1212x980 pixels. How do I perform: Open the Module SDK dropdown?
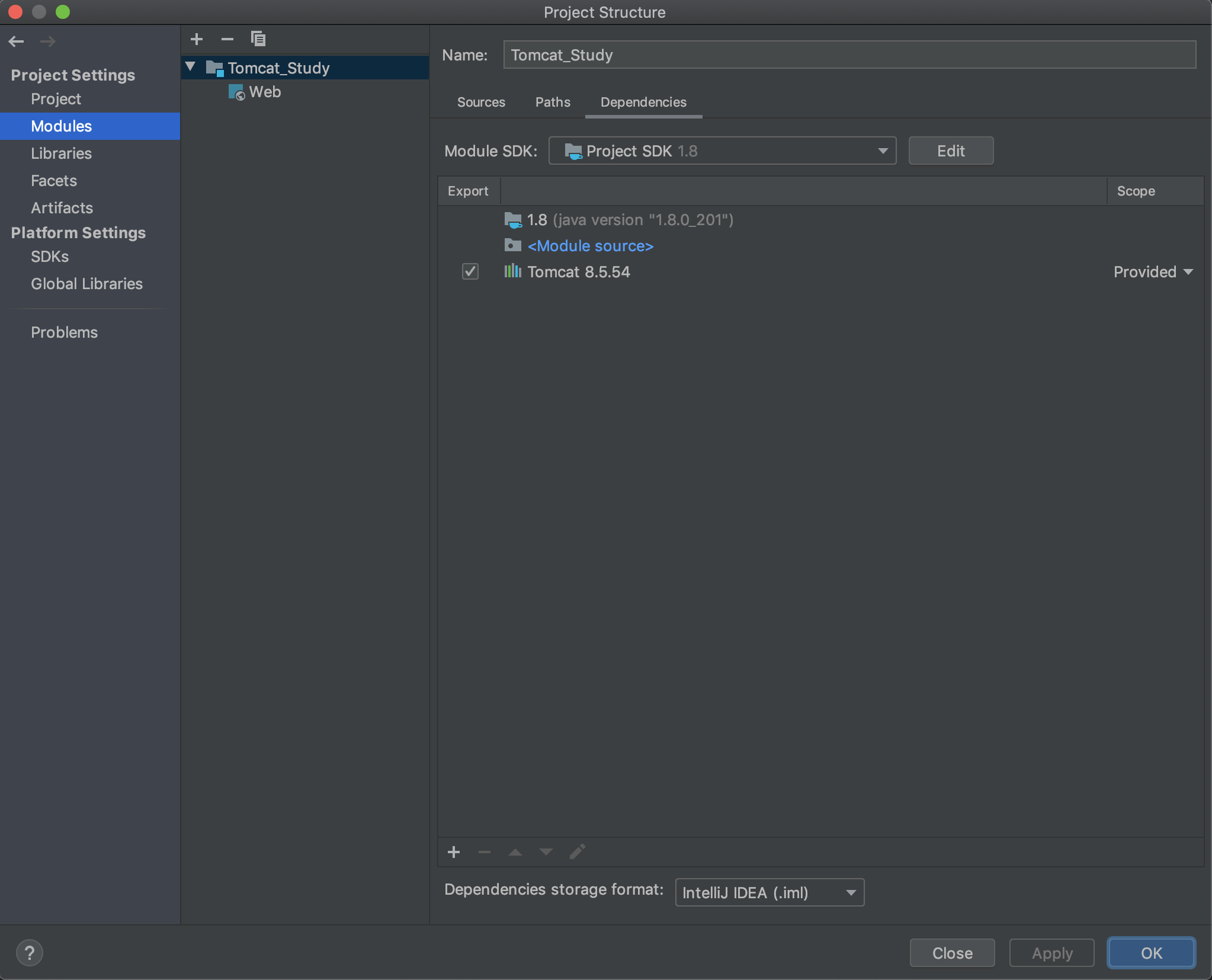pyautogui.click(x=722, y=150)
